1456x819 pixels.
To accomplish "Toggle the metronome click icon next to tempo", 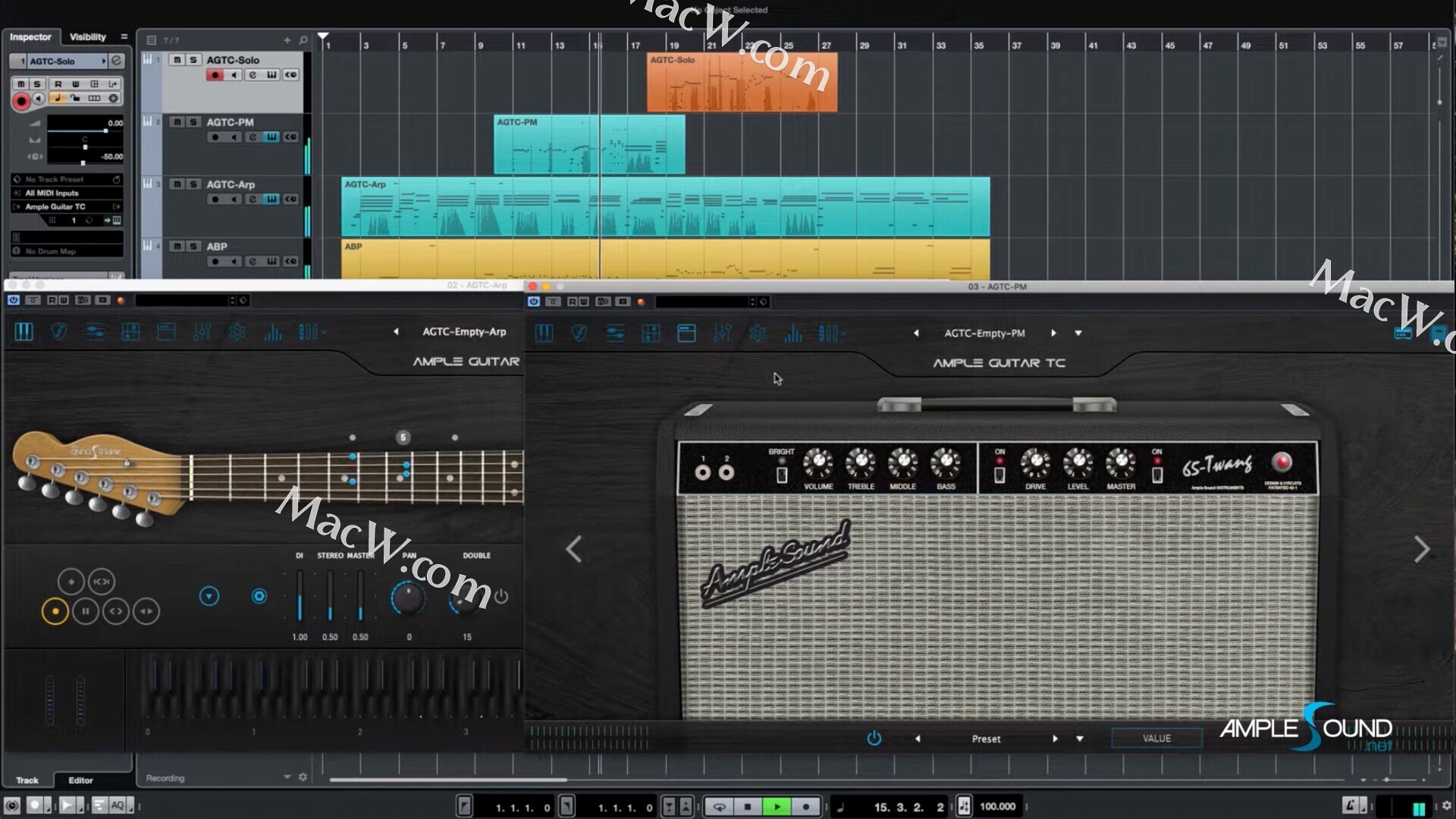I will tap(964, 807).
